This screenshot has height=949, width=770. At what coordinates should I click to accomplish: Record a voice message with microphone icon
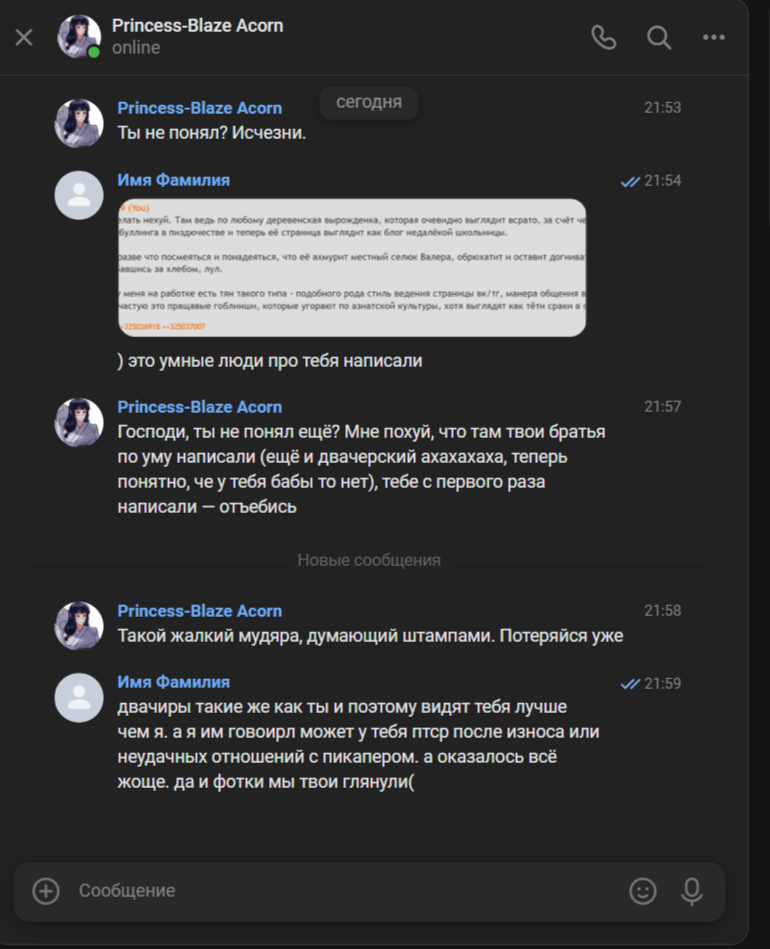(692, 890)
